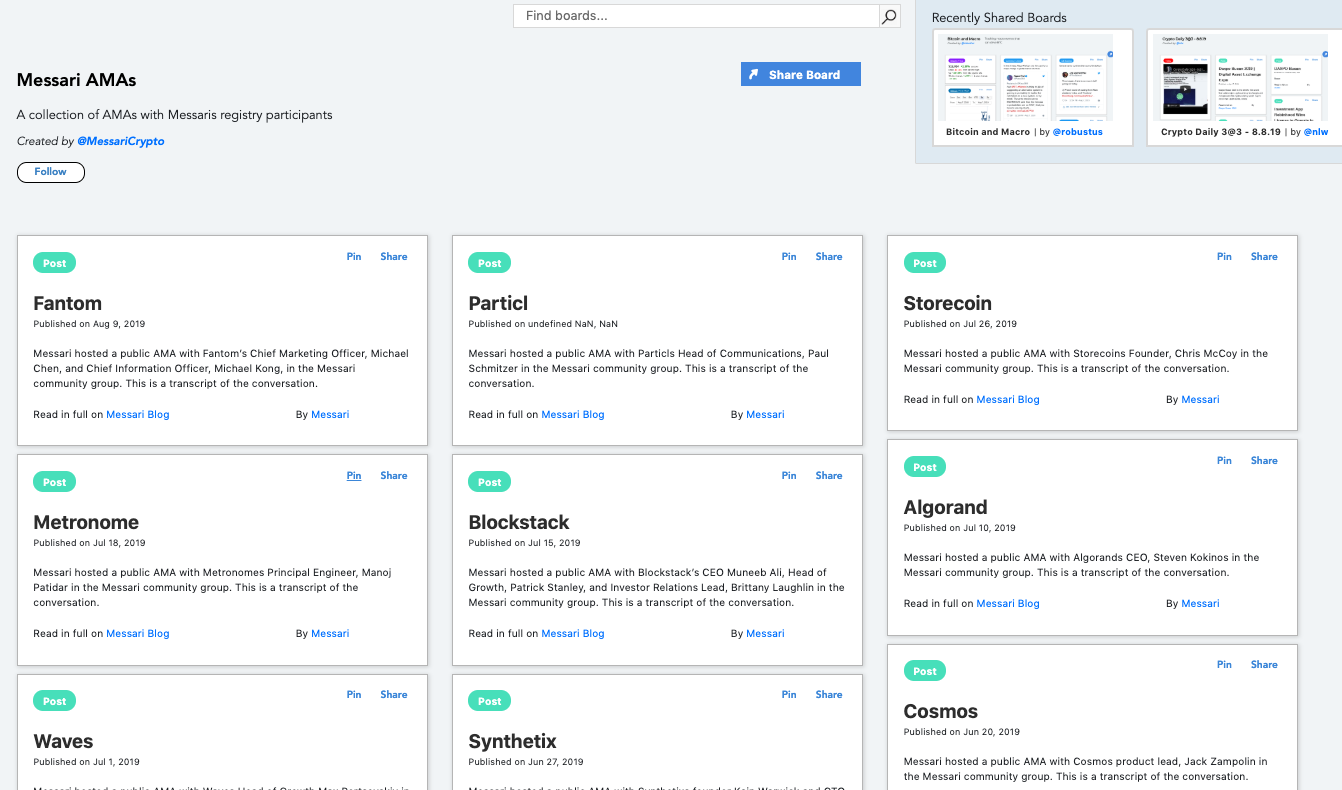Share the Synthetix post
This screenshot has height=790, width=1342.
829,695
